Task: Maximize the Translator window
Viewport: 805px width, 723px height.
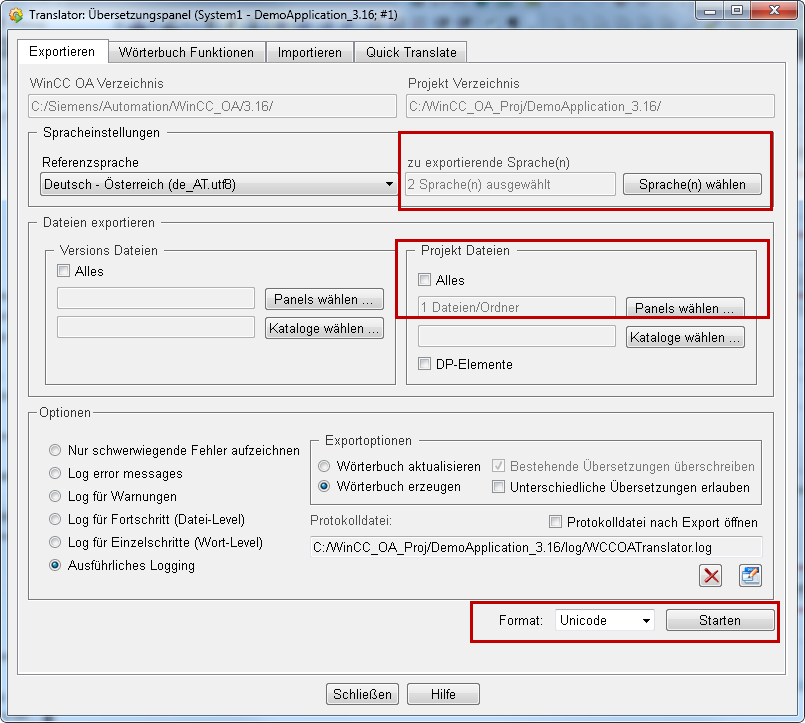Action: pyautogui.click(x=737, y=11)
